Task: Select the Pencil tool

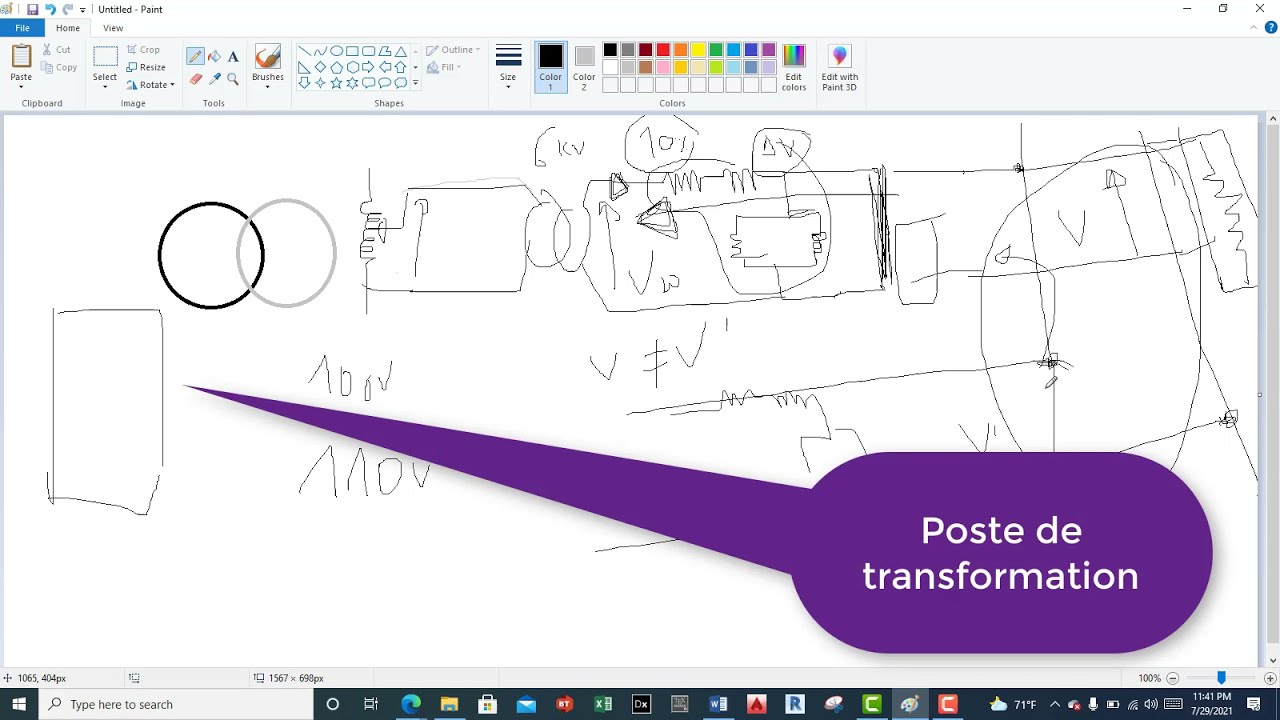Action: click(195, 57)
